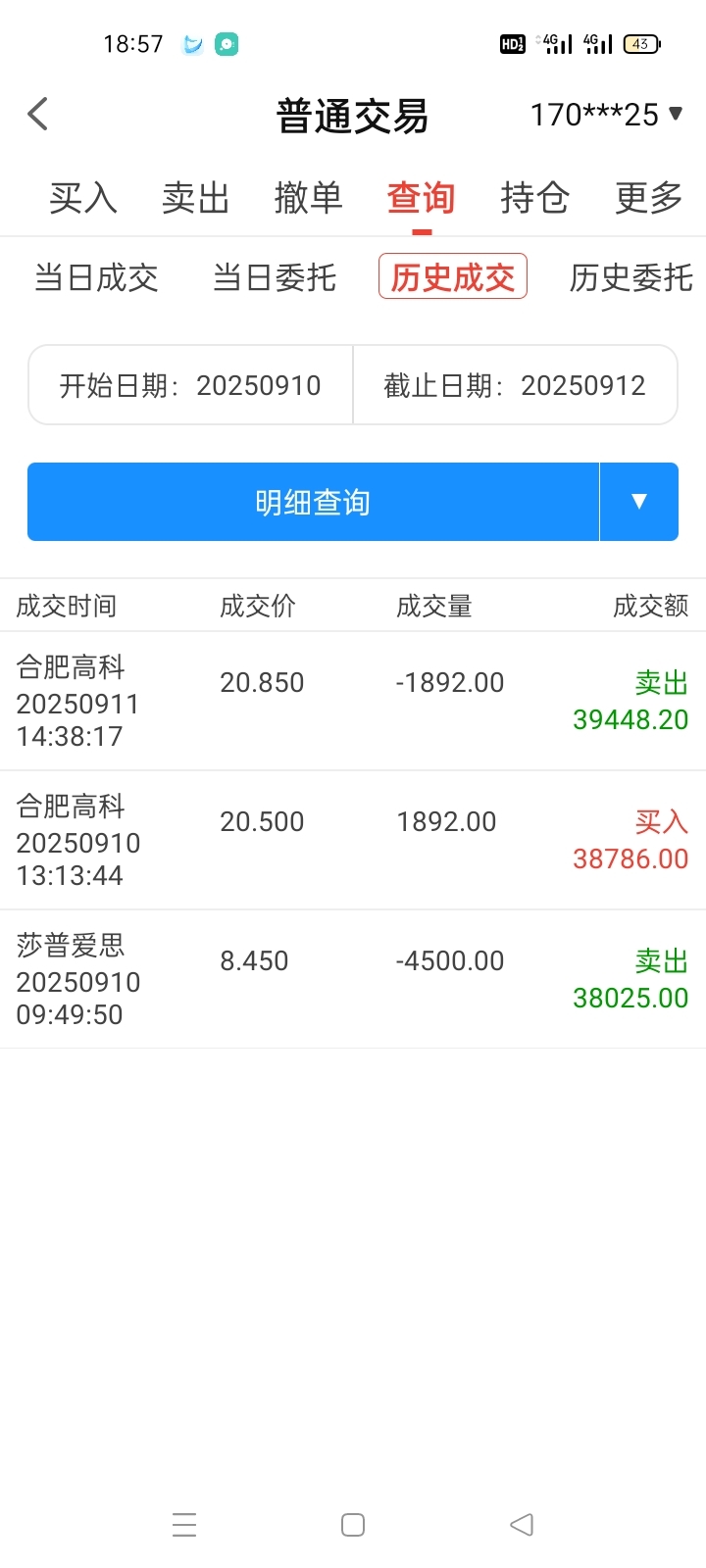The image size is (706, 1568).
Task: Tap the Android home square icon
Action: [353, 1525]
